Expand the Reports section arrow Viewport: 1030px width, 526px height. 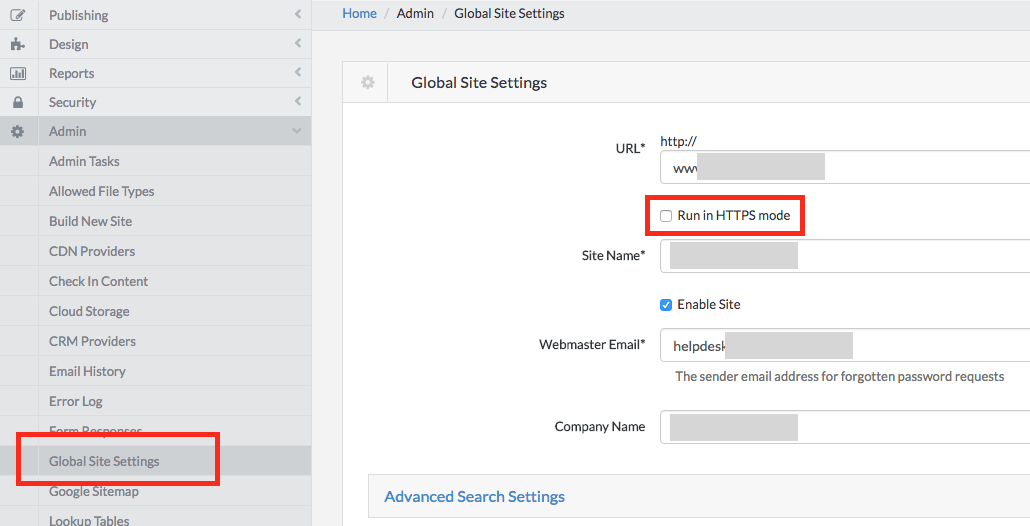[x=297, y=73]
